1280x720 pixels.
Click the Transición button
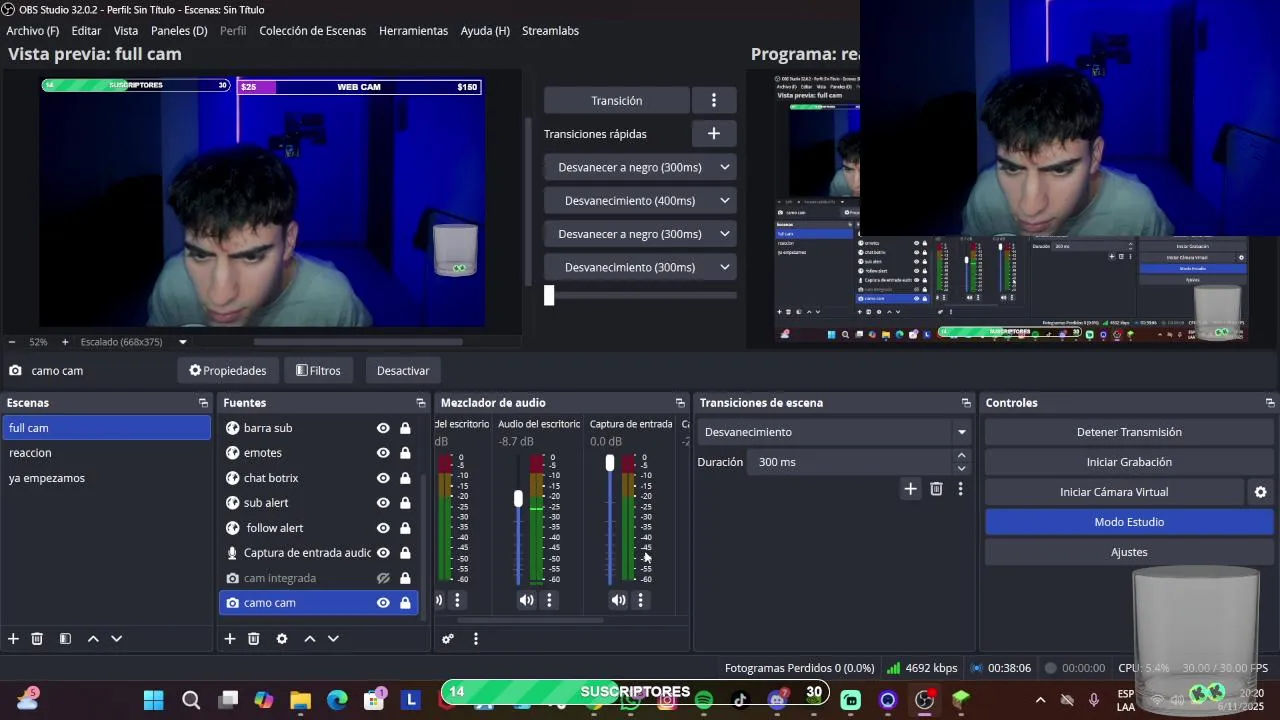point(617,100)
